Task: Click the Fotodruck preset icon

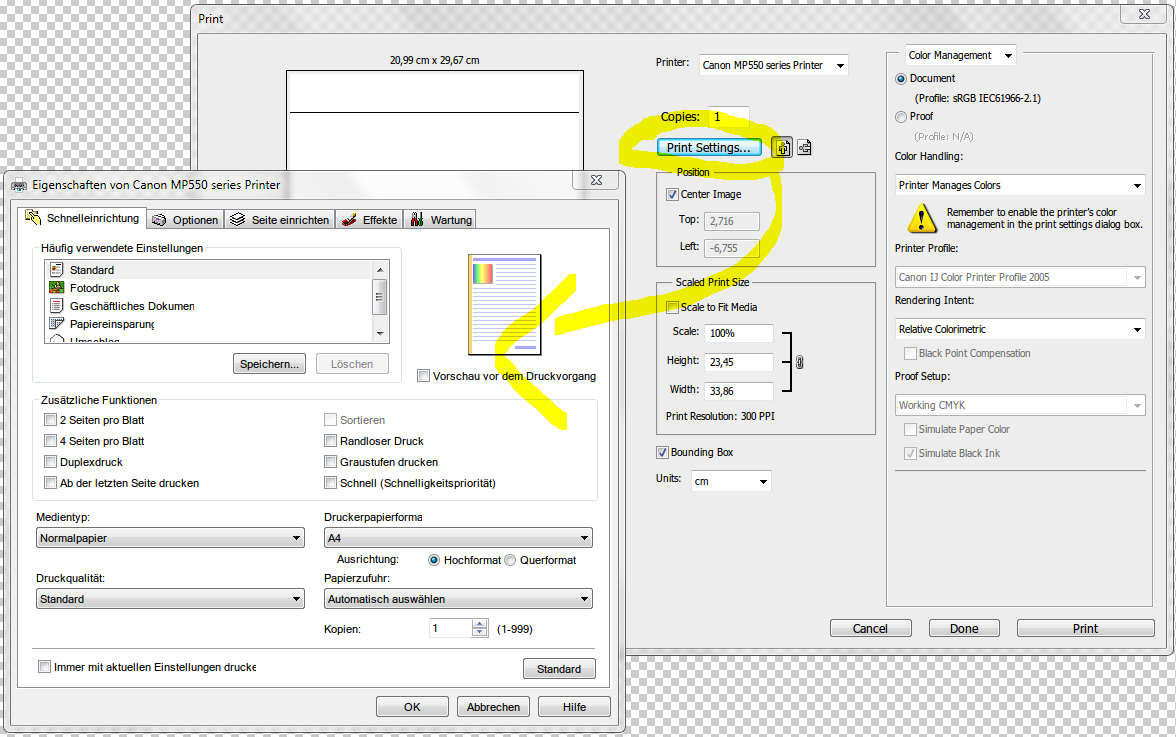Action: pos(56,287)
